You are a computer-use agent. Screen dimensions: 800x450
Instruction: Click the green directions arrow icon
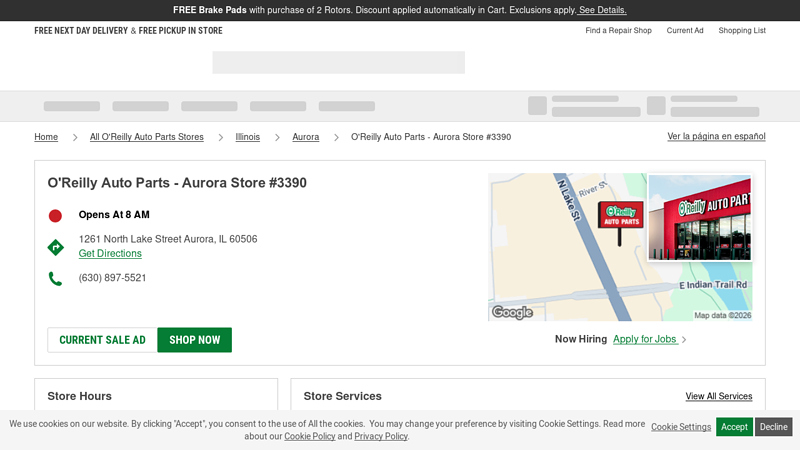[56, 247]
